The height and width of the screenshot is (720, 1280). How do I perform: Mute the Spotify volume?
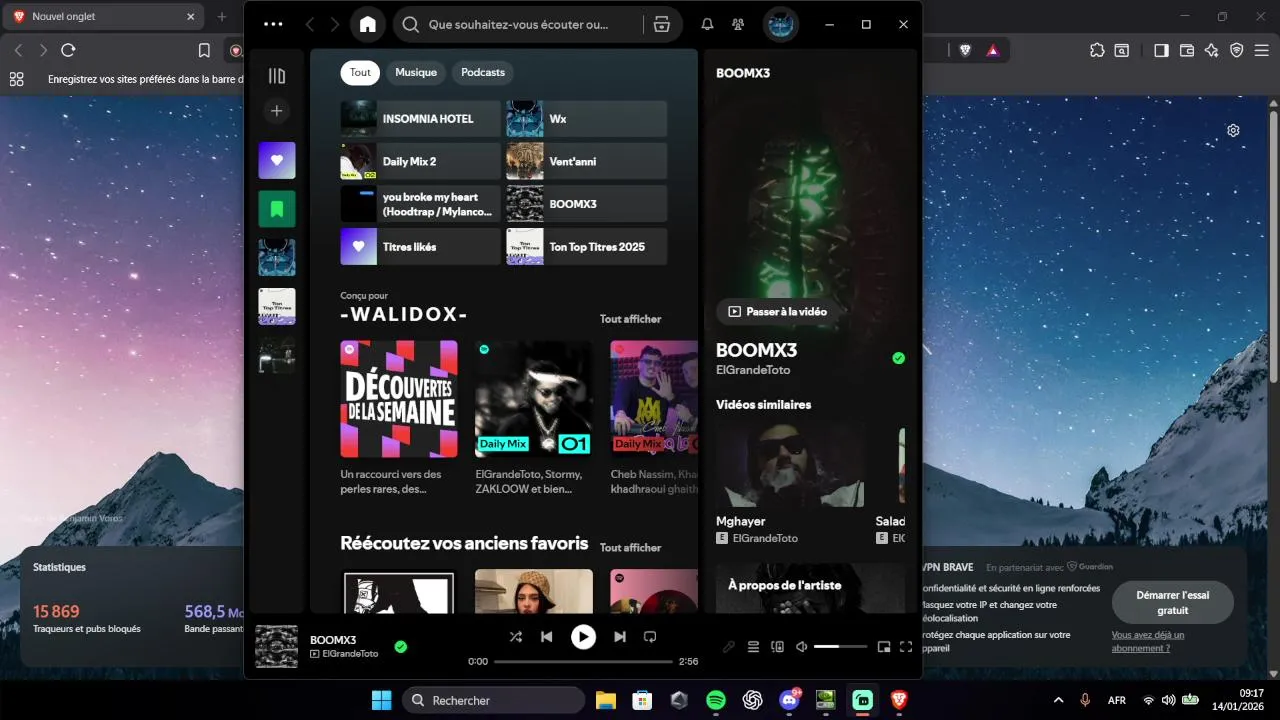802,647
